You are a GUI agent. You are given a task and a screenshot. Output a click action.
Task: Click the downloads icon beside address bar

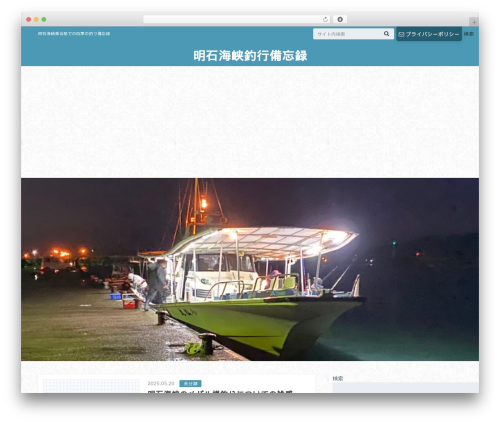(340, 20)
